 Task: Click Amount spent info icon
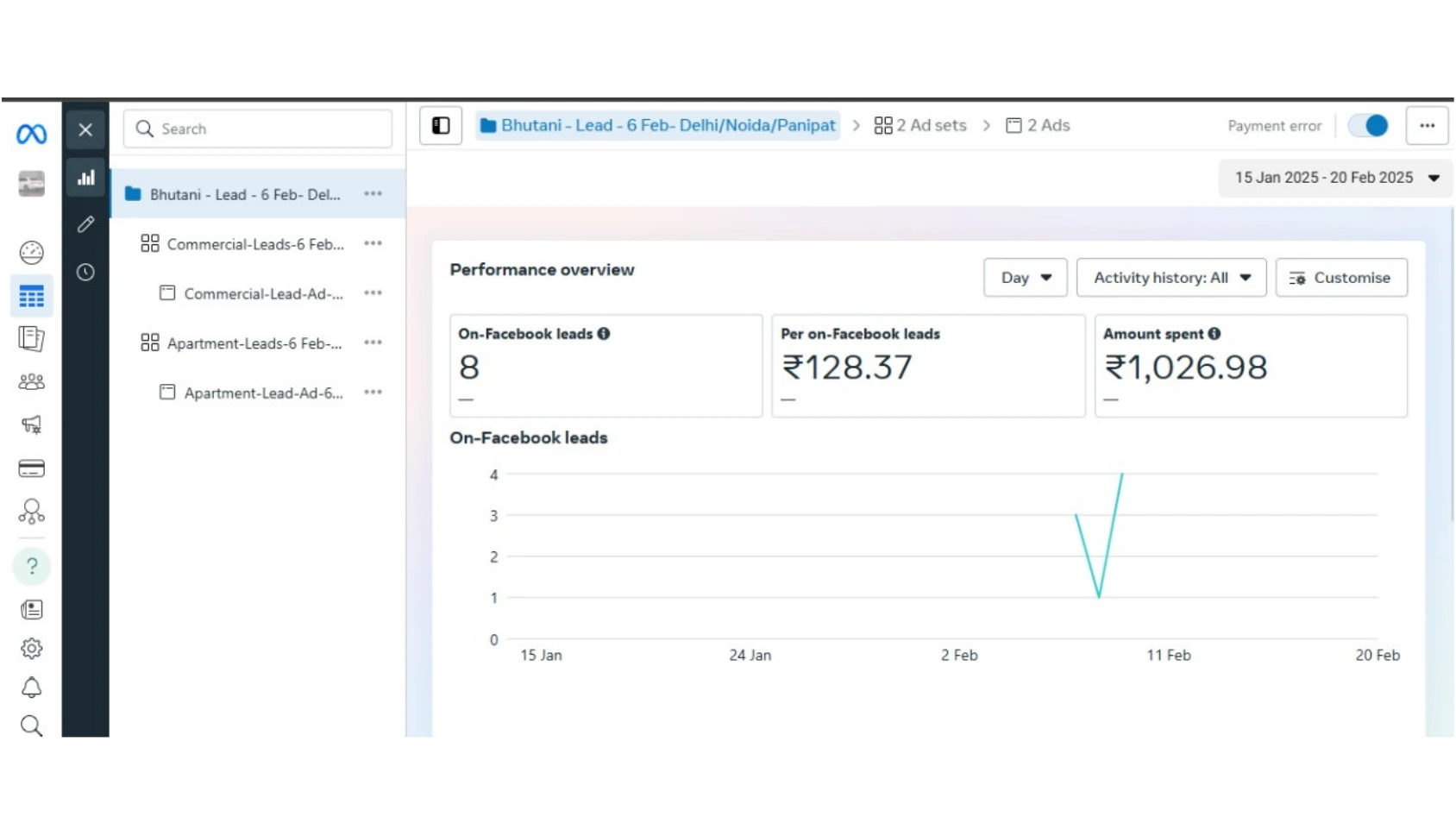click(1214, 334)
